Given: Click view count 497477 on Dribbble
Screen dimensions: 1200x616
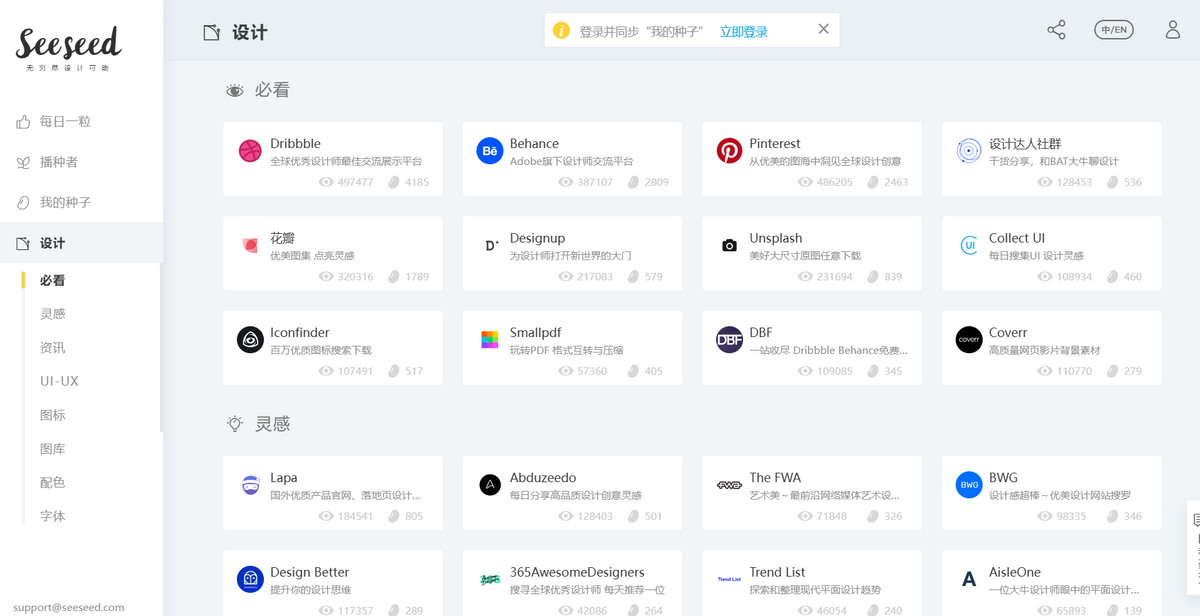Looking at the screenshot, I should coord(355,182).
